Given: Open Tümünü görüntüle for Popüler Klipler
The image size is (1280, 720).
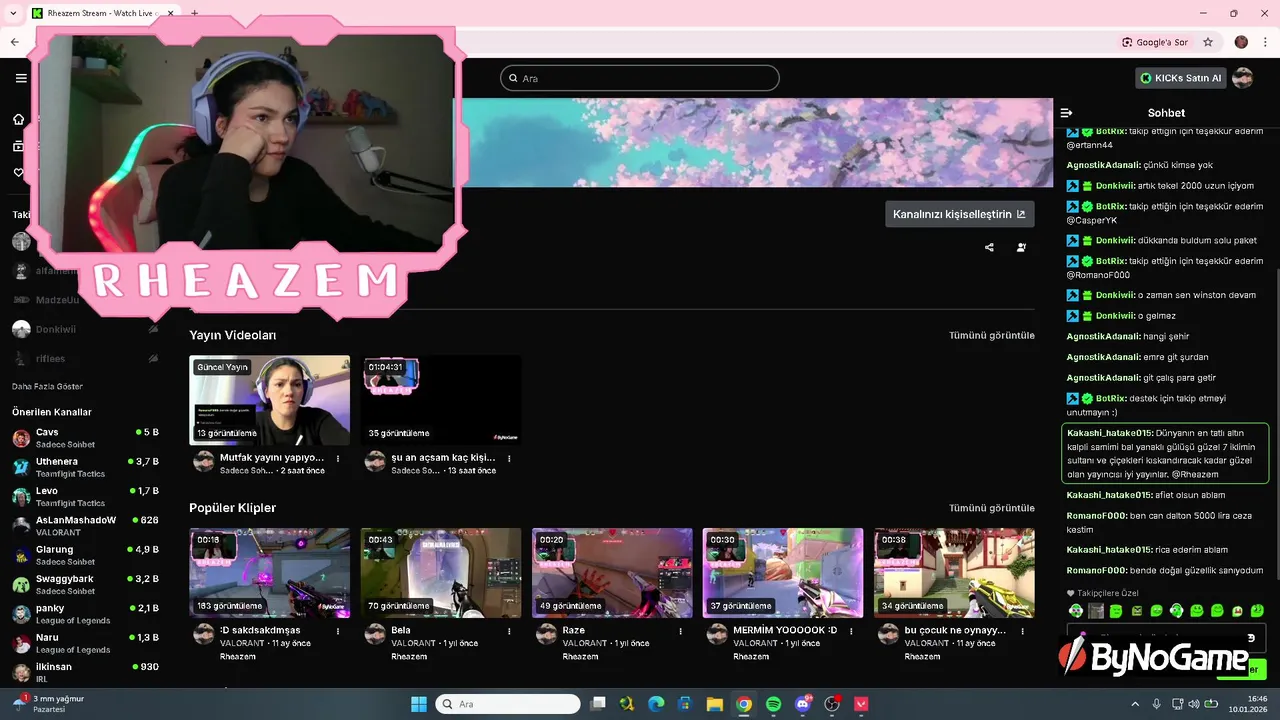Looking at the screenshot, I should 992,508.
